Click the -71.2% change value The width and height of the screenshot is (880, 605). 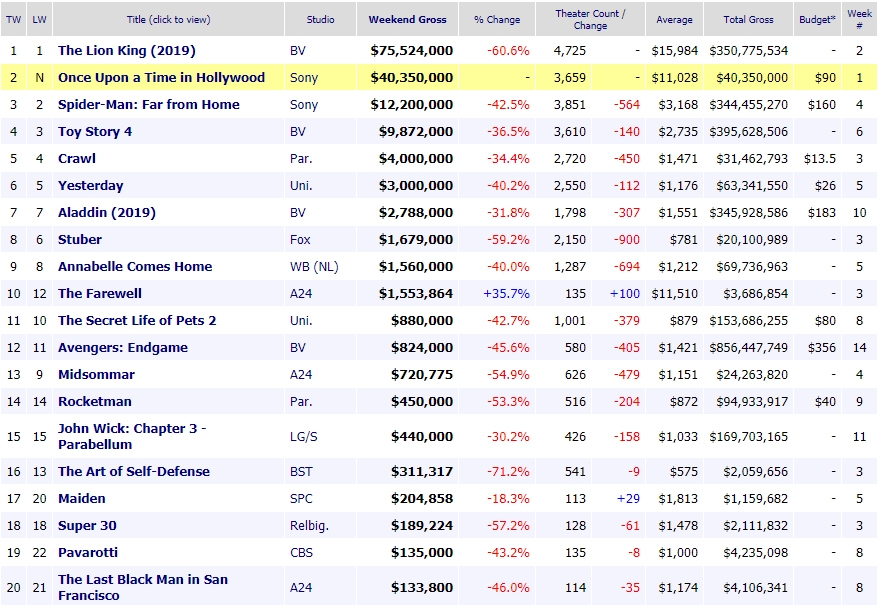[508, 471]
